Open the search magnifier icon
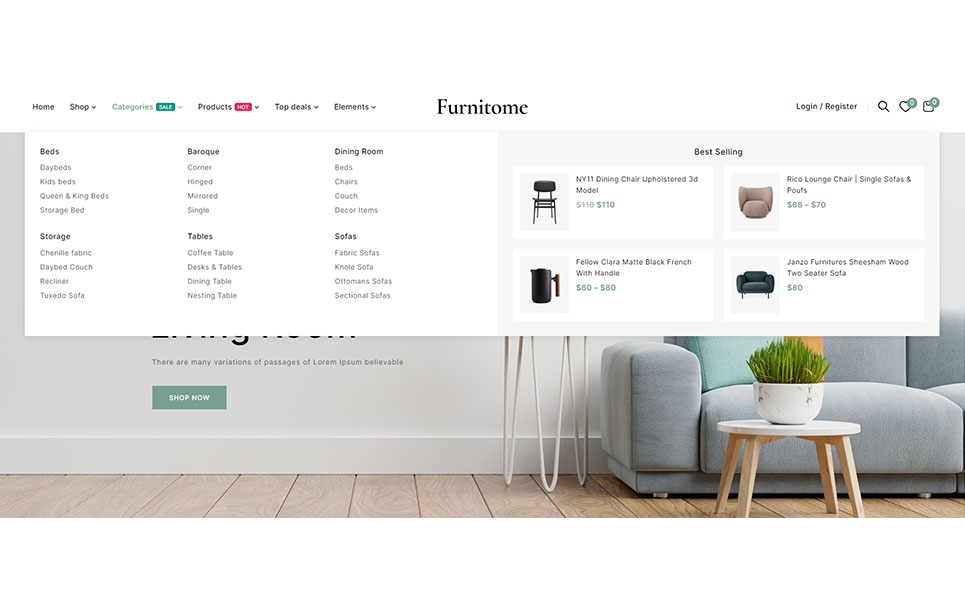Viewport: 965px width, 600px height. 883,106
